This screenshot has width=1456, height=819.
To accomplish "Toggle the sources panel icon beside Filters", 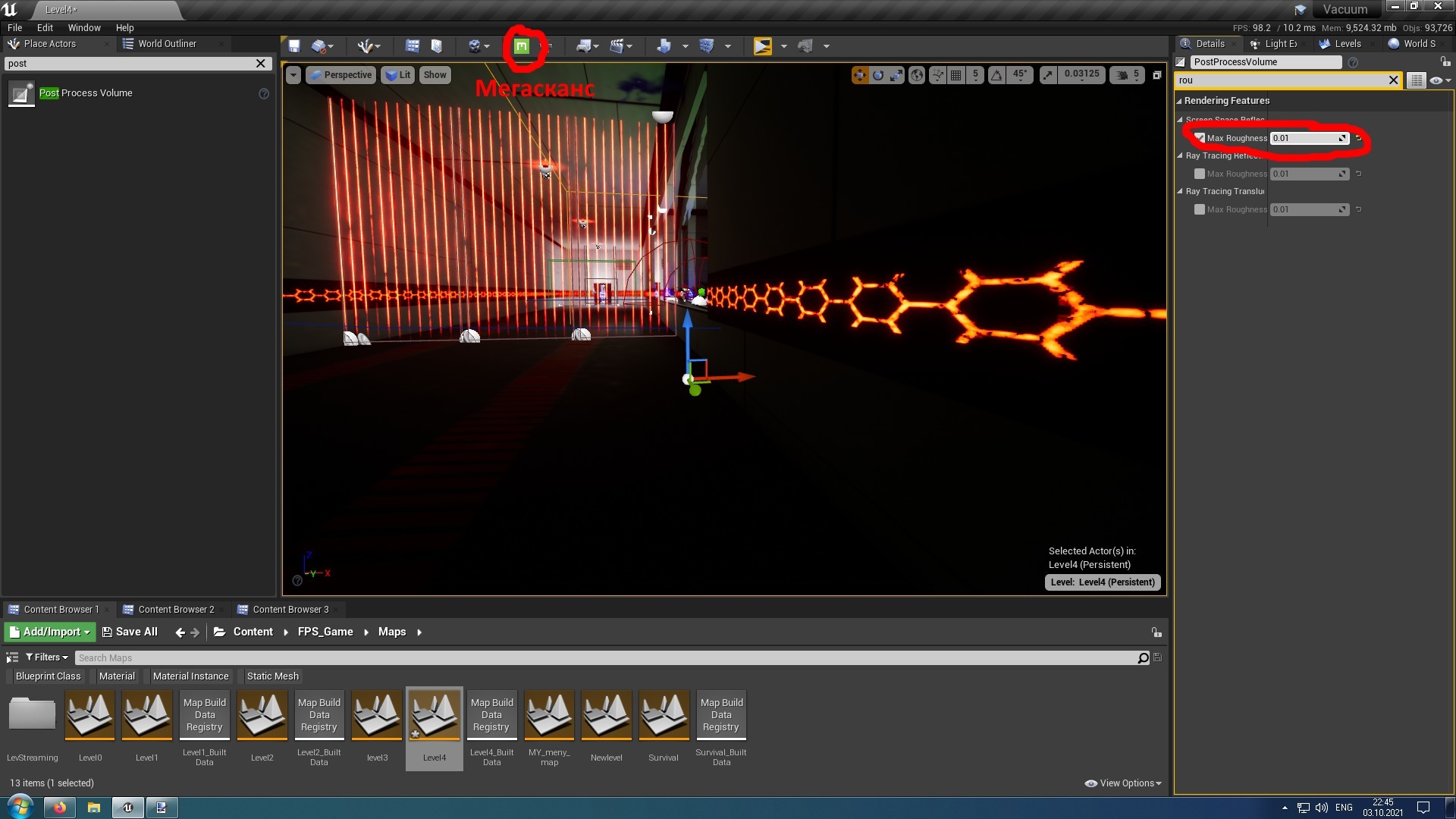I will point(12,657).
